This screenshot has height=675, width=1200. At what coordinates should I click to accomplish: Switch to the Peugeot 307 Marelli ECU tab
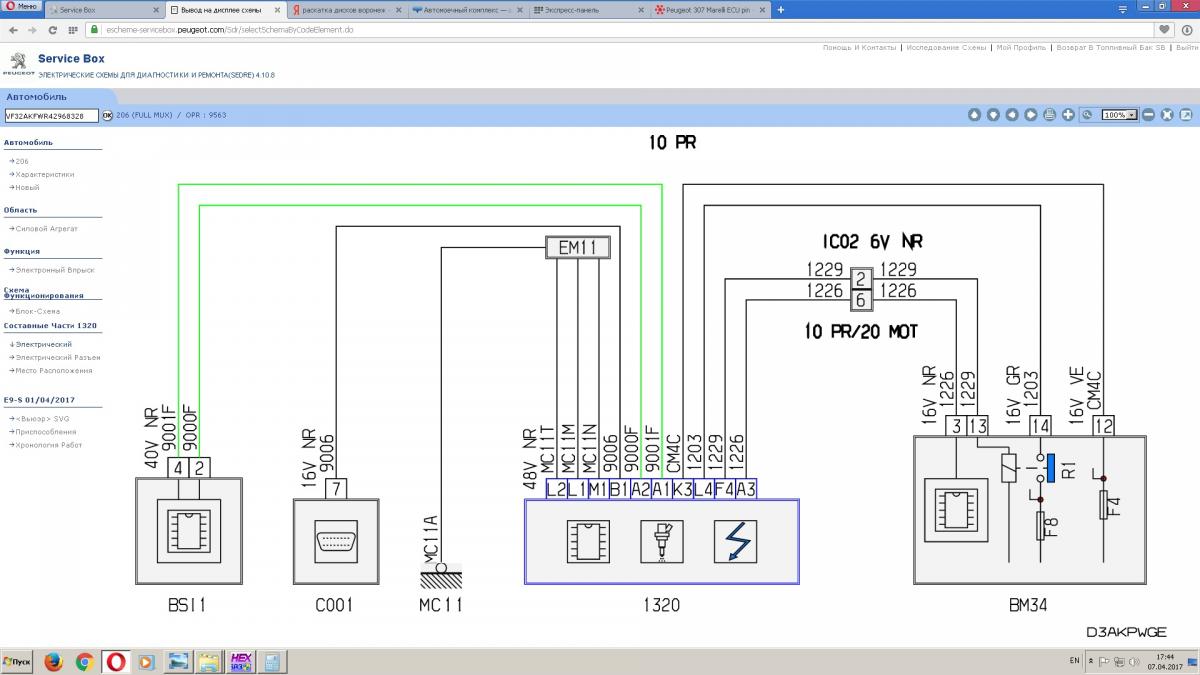(709, 9)
